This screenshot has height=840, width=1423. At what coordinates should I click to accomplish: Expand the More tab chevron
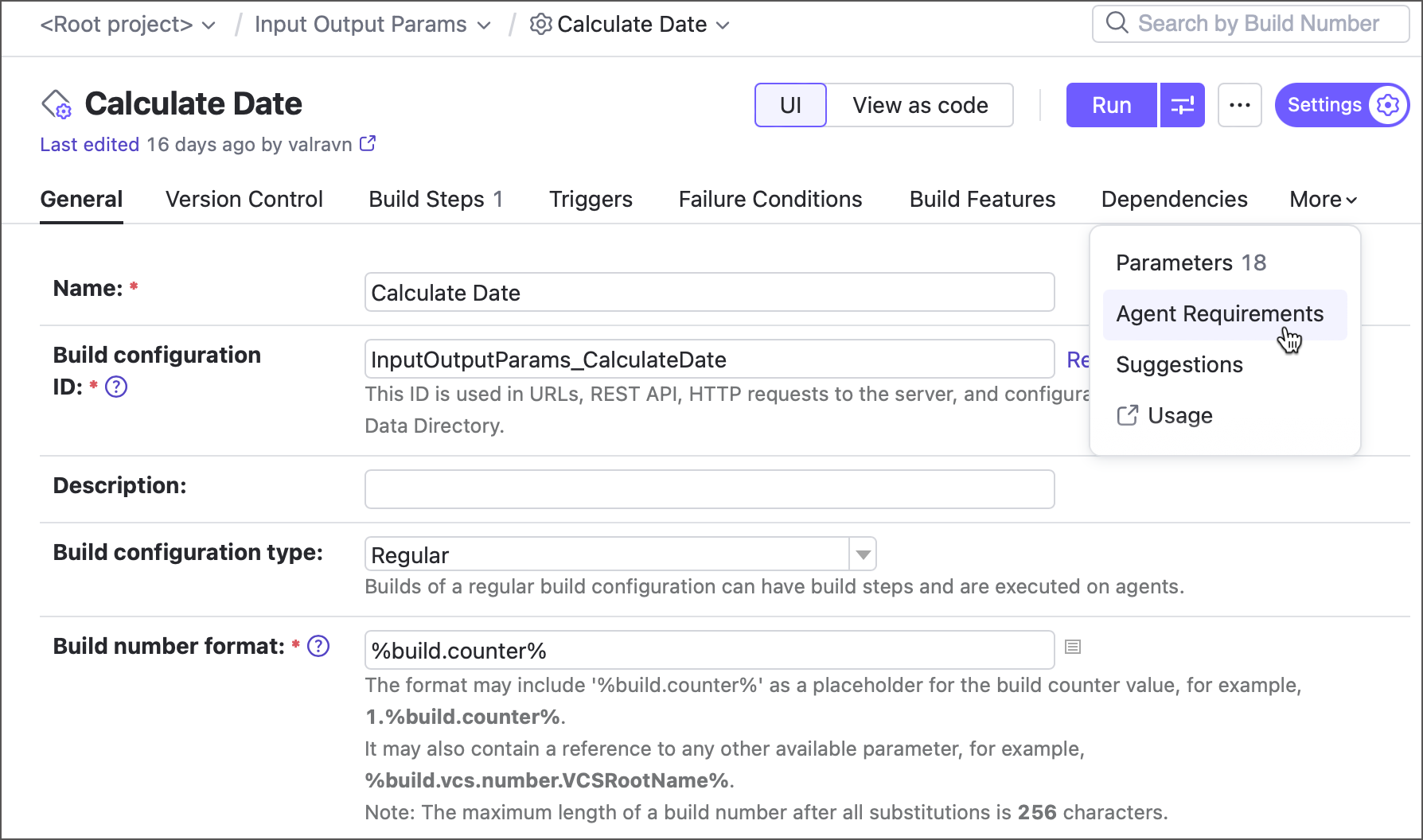pyautogui.click(x=1350, y=200)
